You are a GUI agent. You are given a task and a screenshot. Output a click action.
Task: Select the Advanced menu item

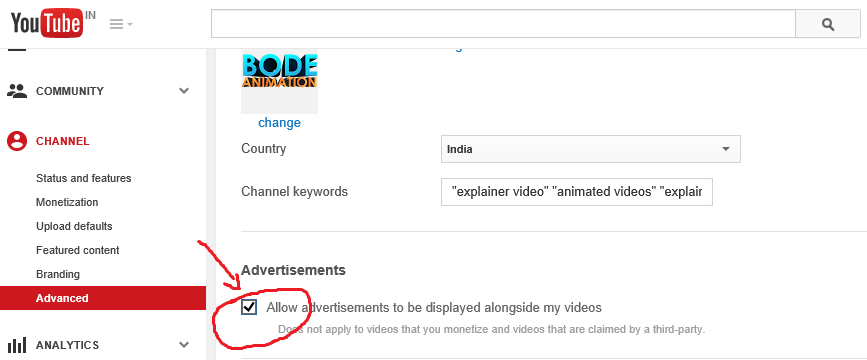pyautogui.click(x=103, y=298)
